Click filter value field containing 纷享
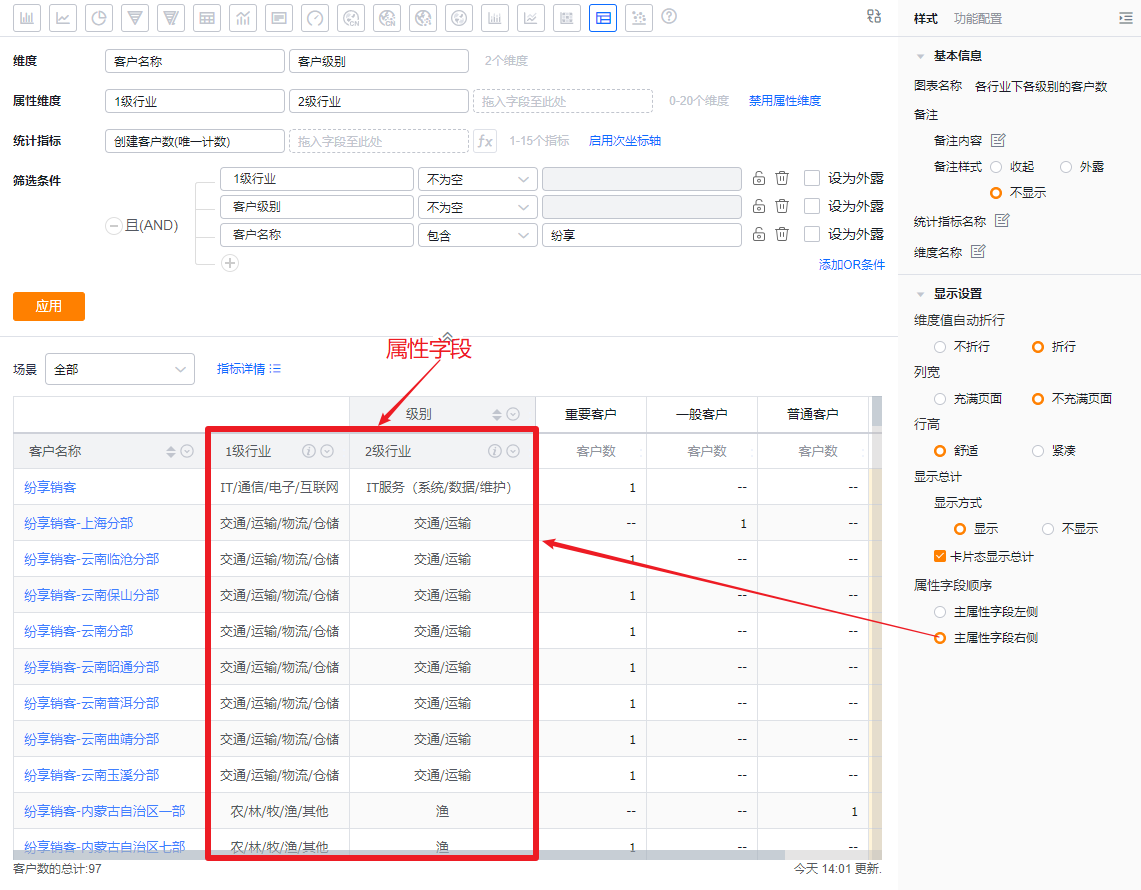The height and width of the screenshot is (890, 1141). coord(642,235)
